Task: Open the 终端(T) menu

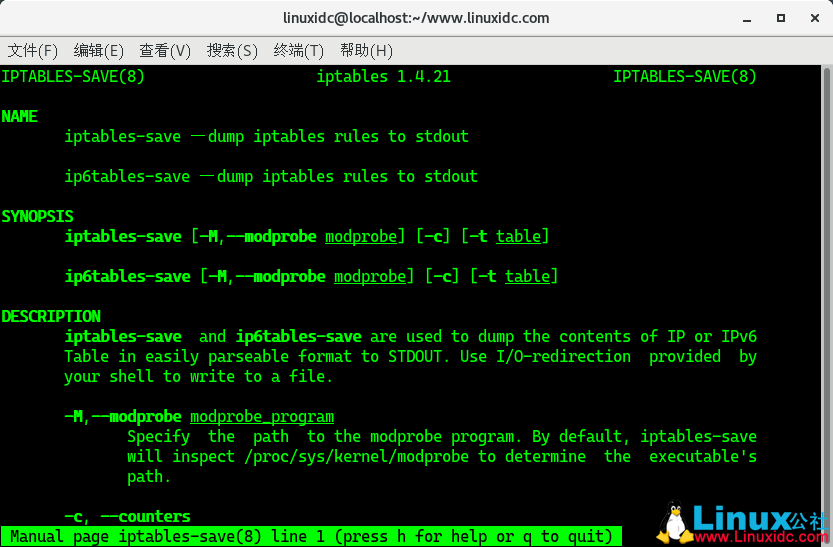Action: [299, 50]
